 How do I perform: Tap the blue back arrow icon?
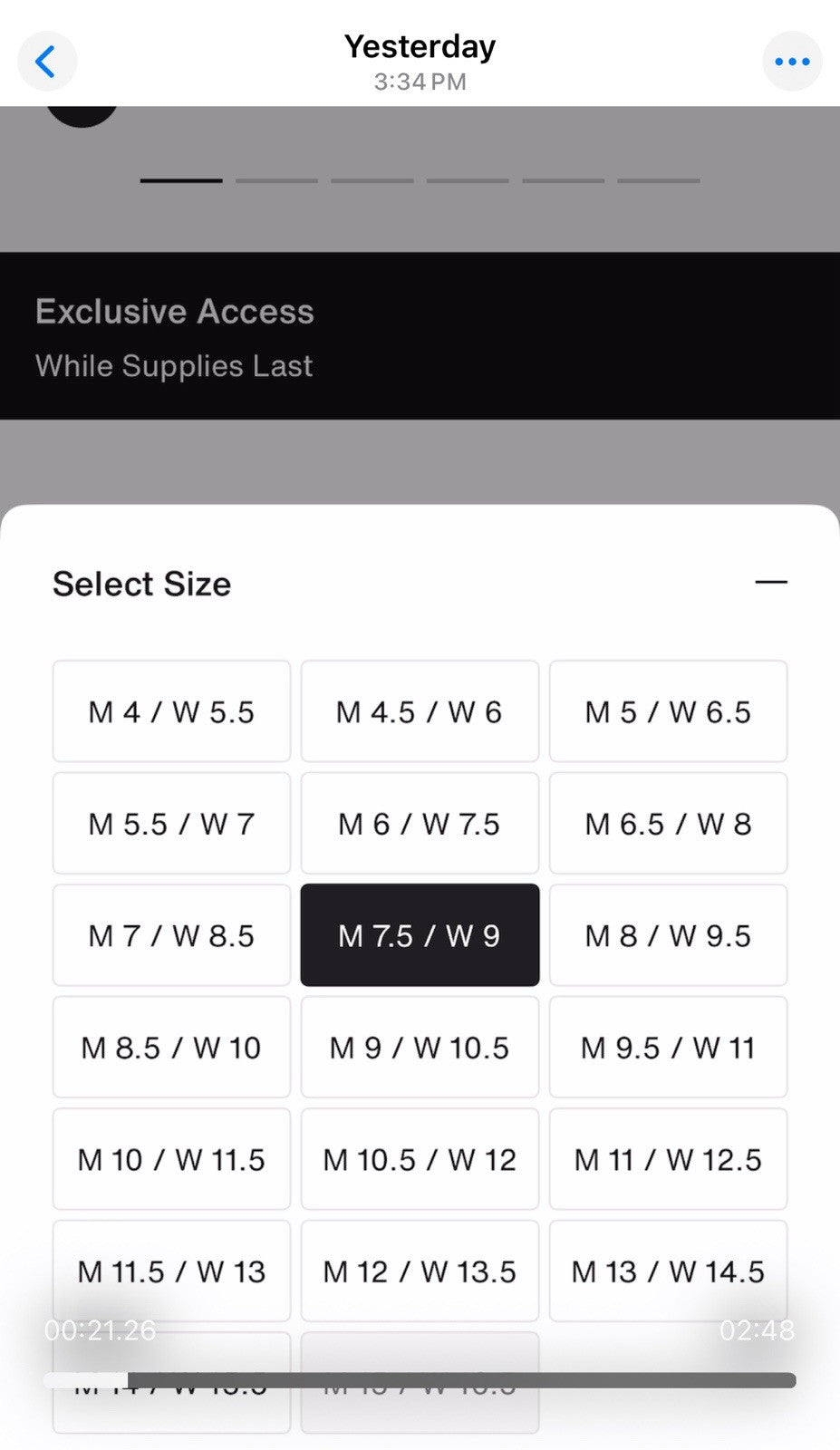tap(47, 62)
